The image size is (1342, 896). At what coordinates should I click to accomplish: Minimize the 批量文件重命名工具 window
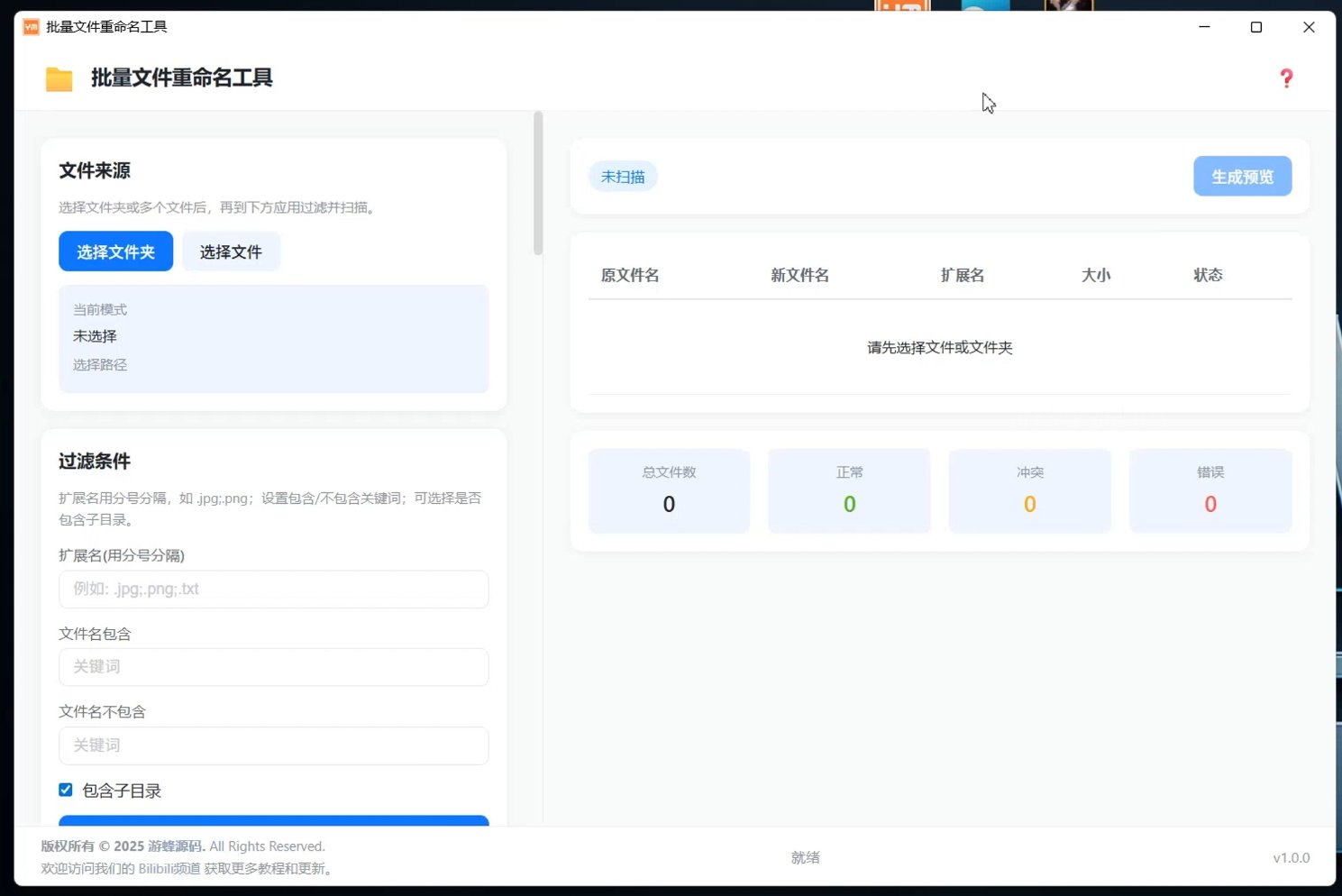click(1204, 27)
